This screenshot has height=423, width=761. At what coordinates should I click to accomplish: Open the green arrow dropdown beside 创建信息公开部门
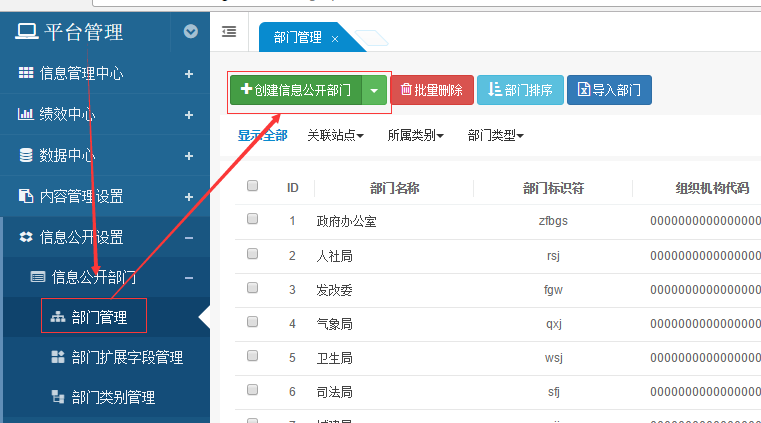[x=374, y=90]
